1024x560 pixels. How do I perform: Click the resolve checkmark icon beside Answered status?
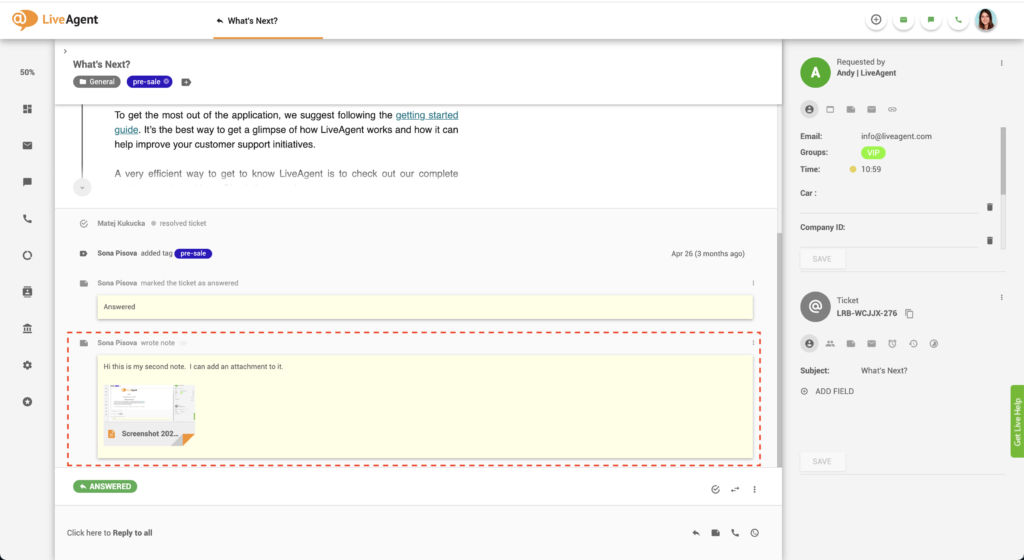tap(715, 490)
